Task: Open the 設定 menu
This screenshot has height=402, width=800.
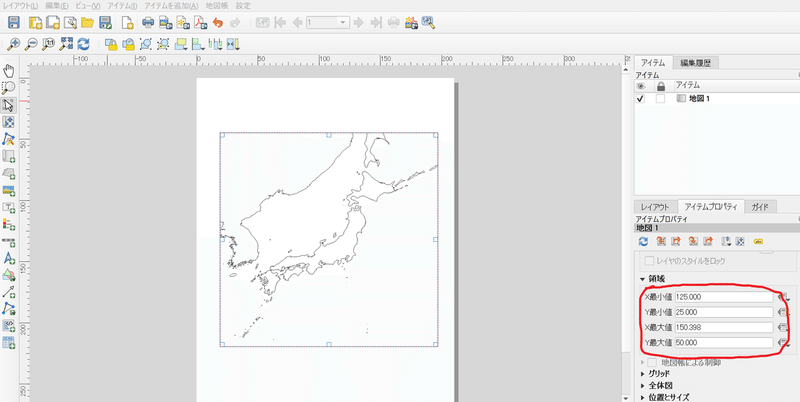Action: 243,6
